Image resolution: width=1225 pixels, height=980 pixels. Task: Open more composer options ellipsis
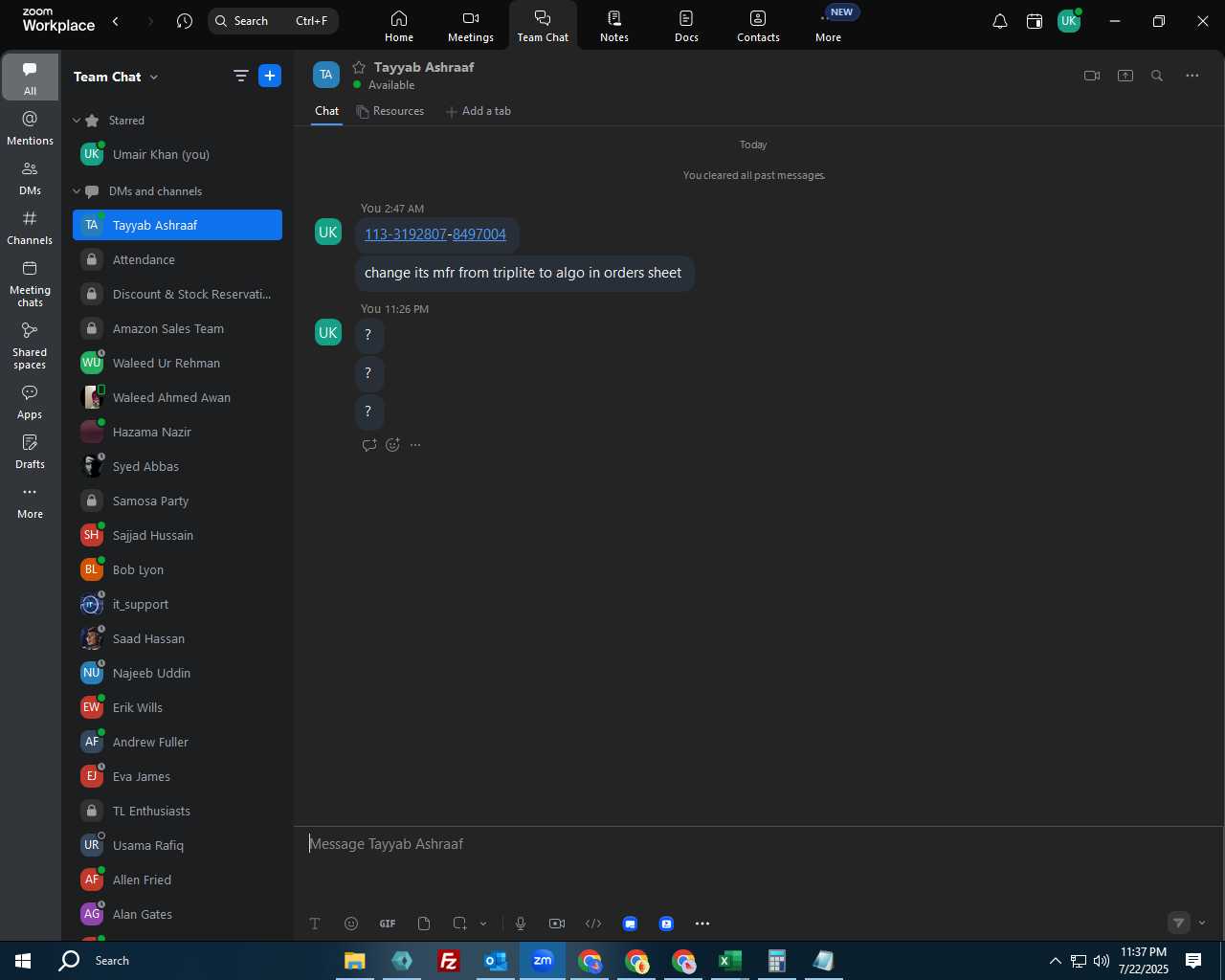tap(702, 924)
